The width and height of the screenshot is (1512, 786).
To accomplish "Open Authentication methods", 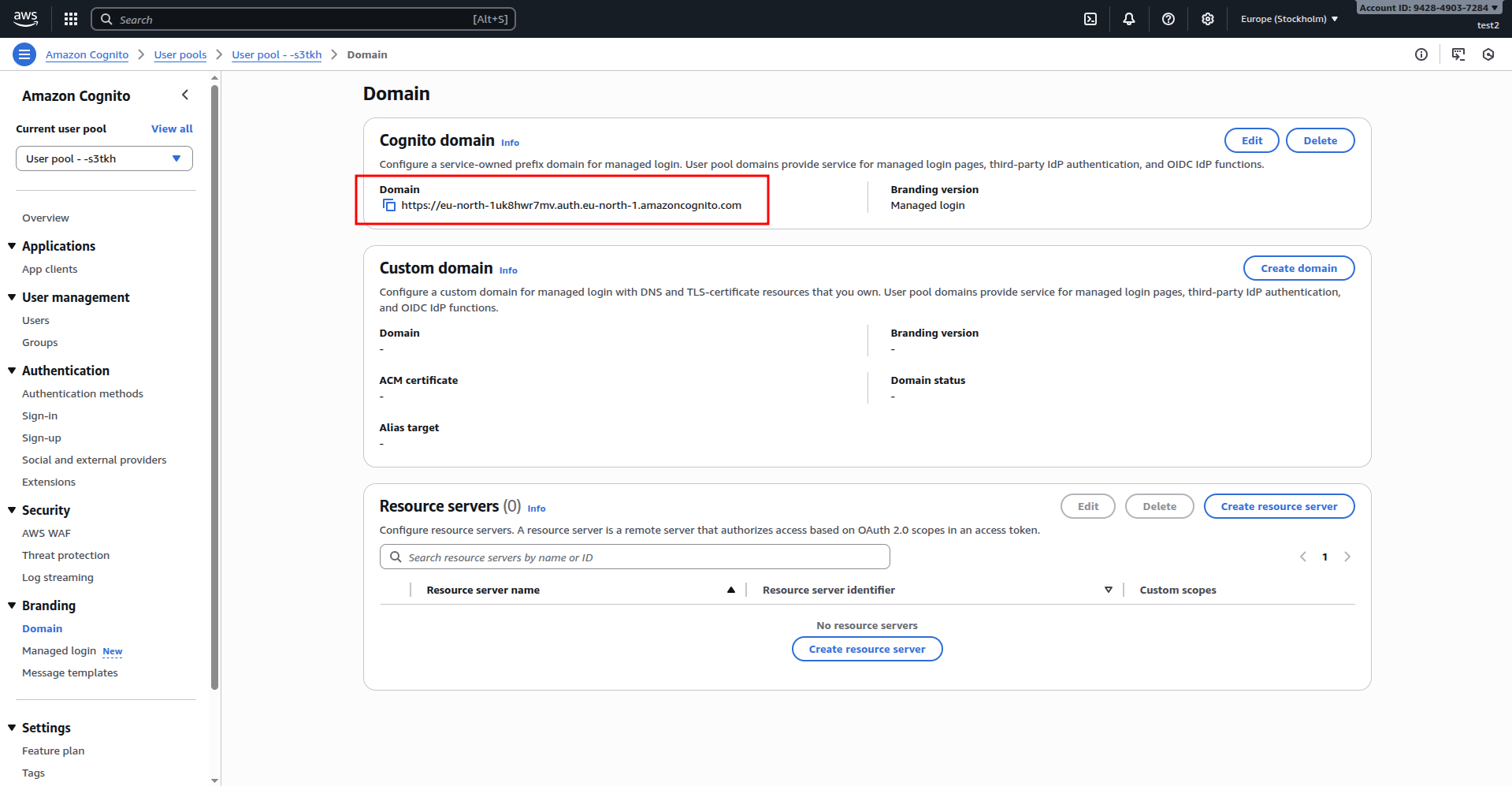I will (83, 393).
